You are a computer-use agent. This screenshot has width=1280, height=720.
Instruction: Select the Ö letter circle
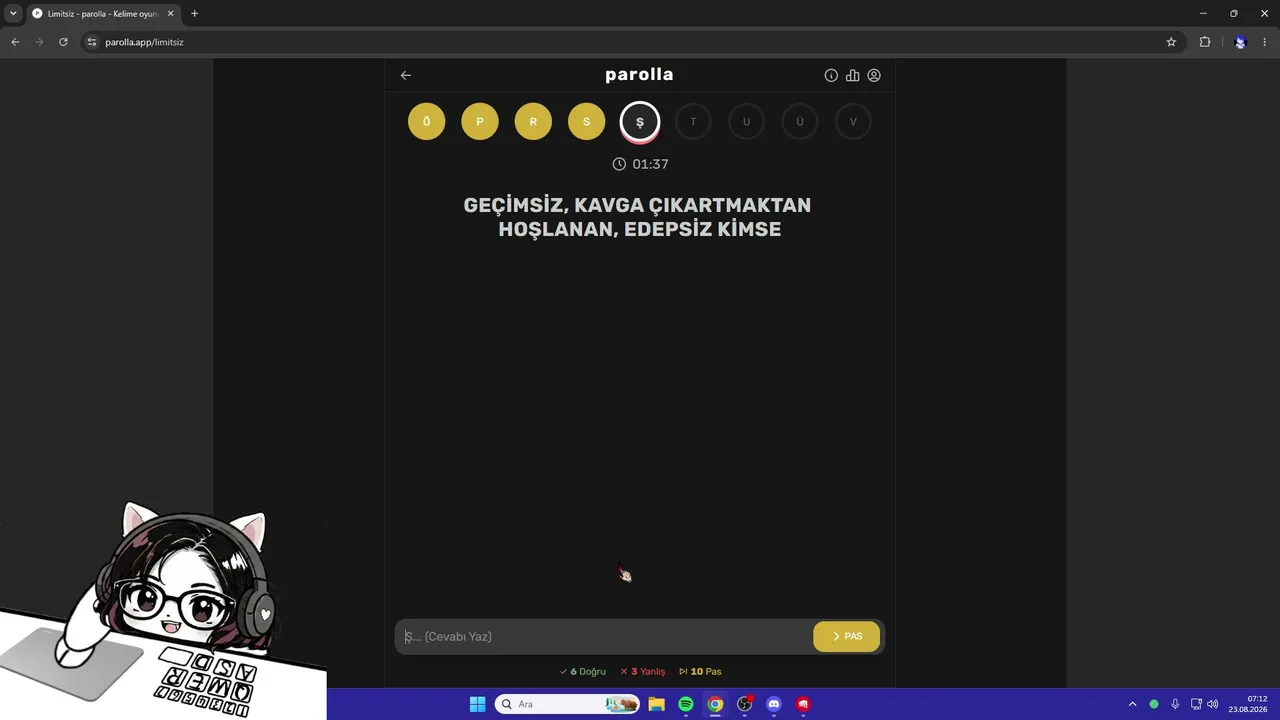pos(426,122)
